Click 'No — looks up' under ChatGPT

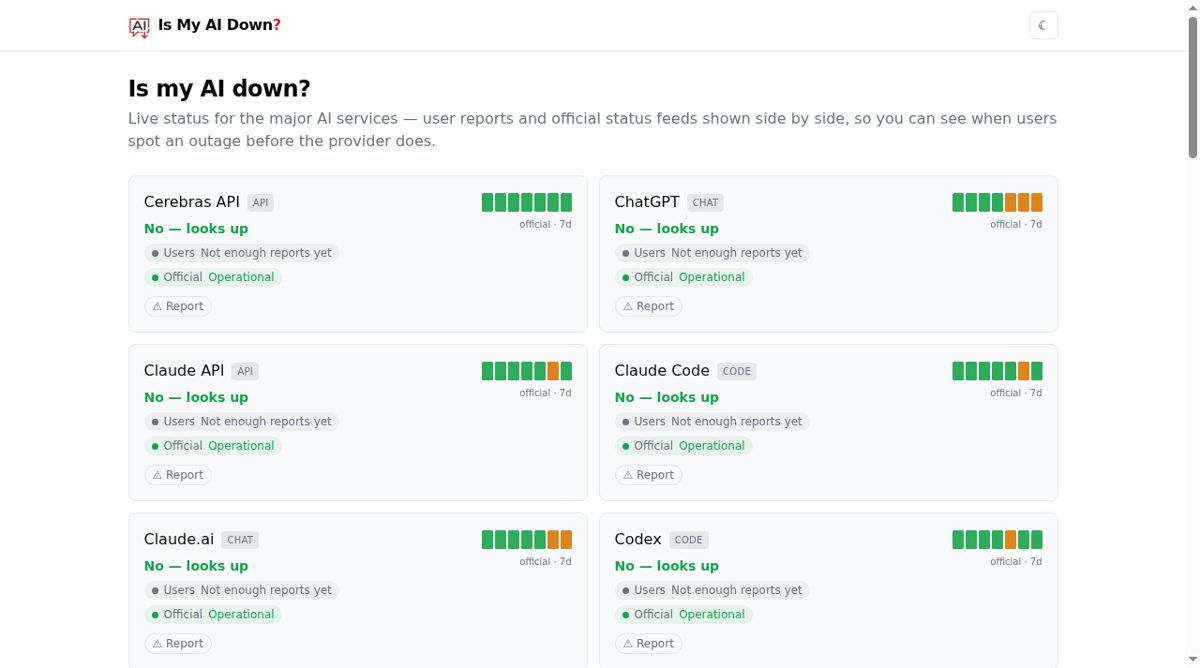point(667,229)
